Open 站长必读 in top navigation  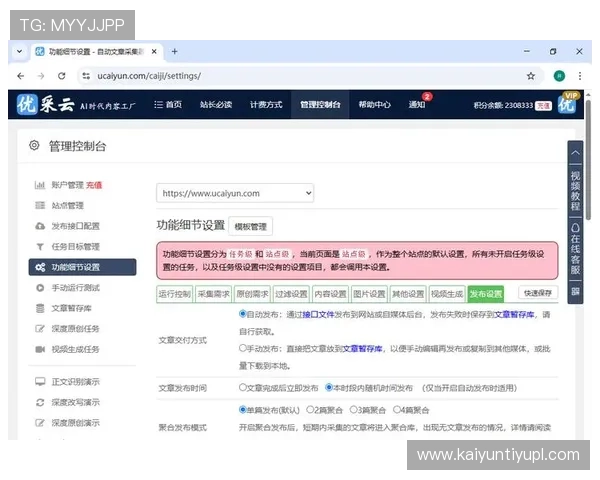coord(216,104)
